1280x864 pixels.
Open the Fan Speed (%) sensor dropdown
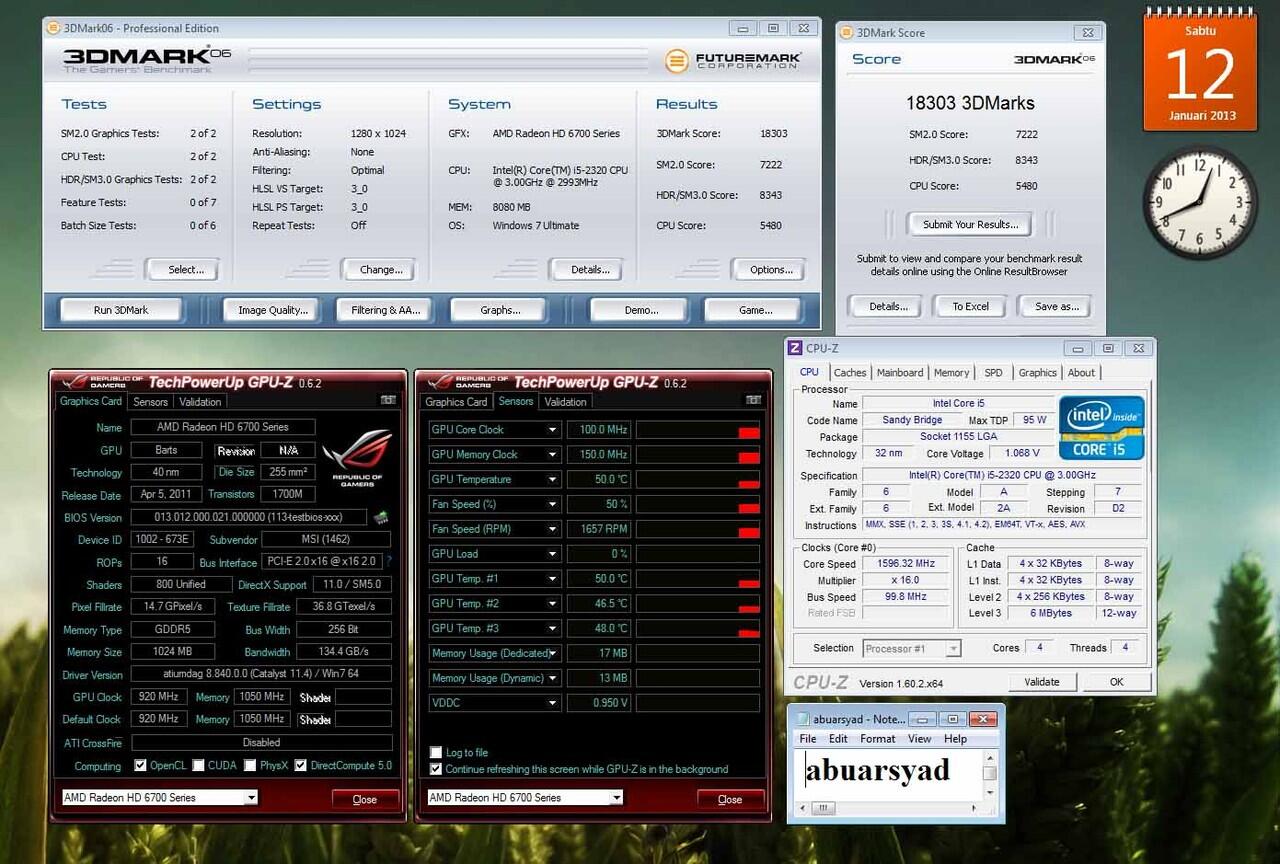tap(552, 504)
